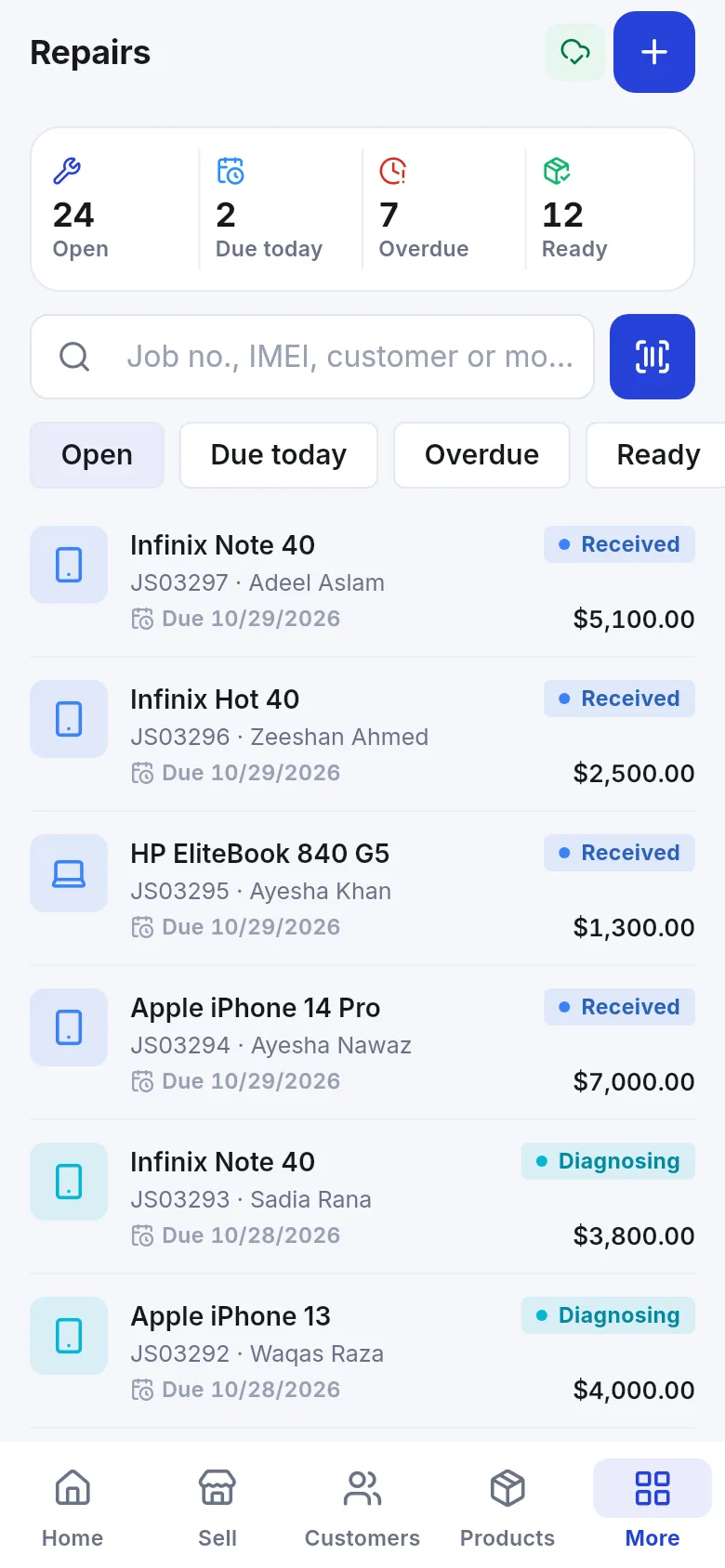Click the search magnifier icon
Image resolution: width=725 pixels, height=1568 pixels.
74,357
